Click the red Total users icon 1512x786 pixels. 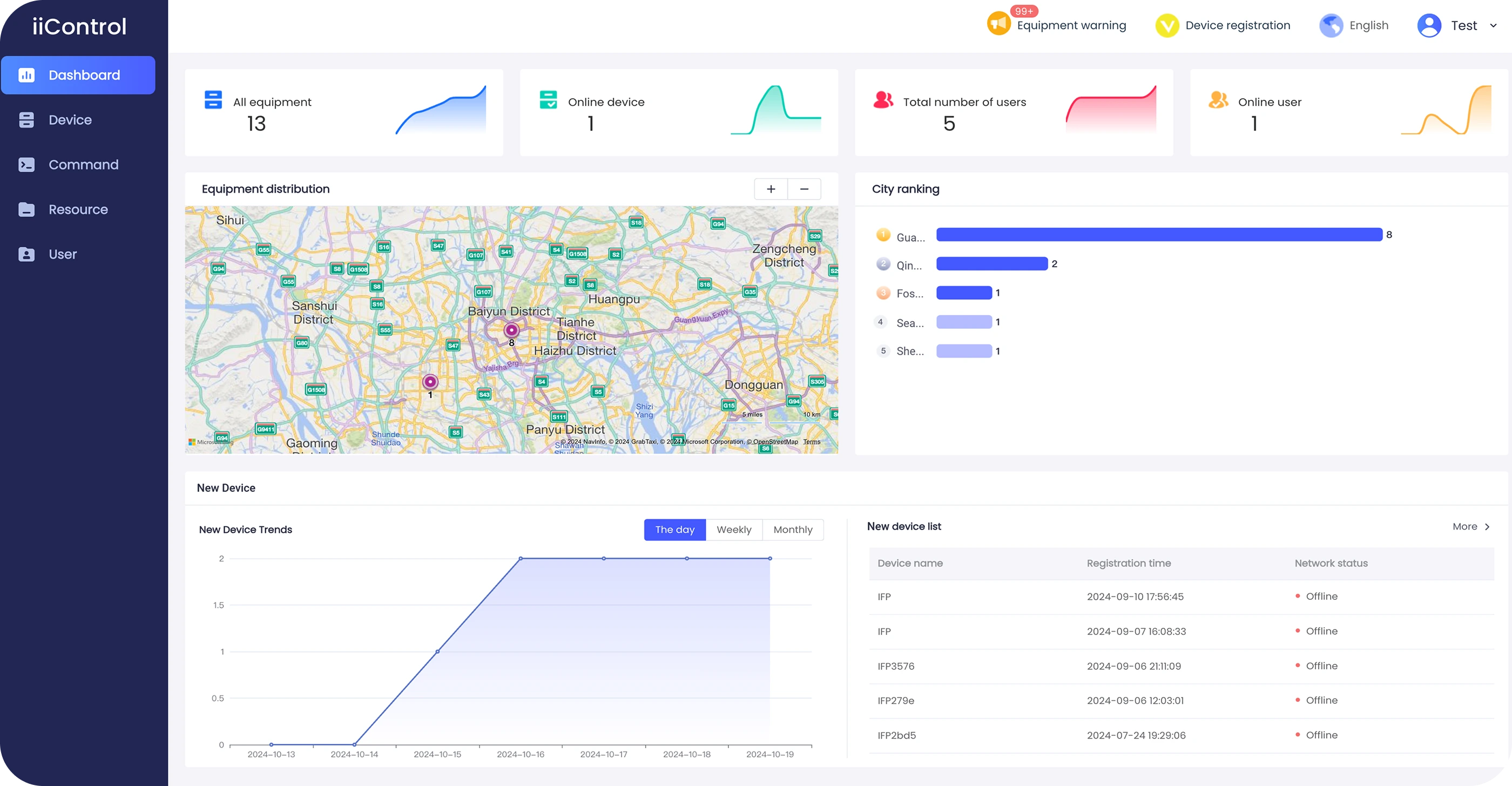883,100
